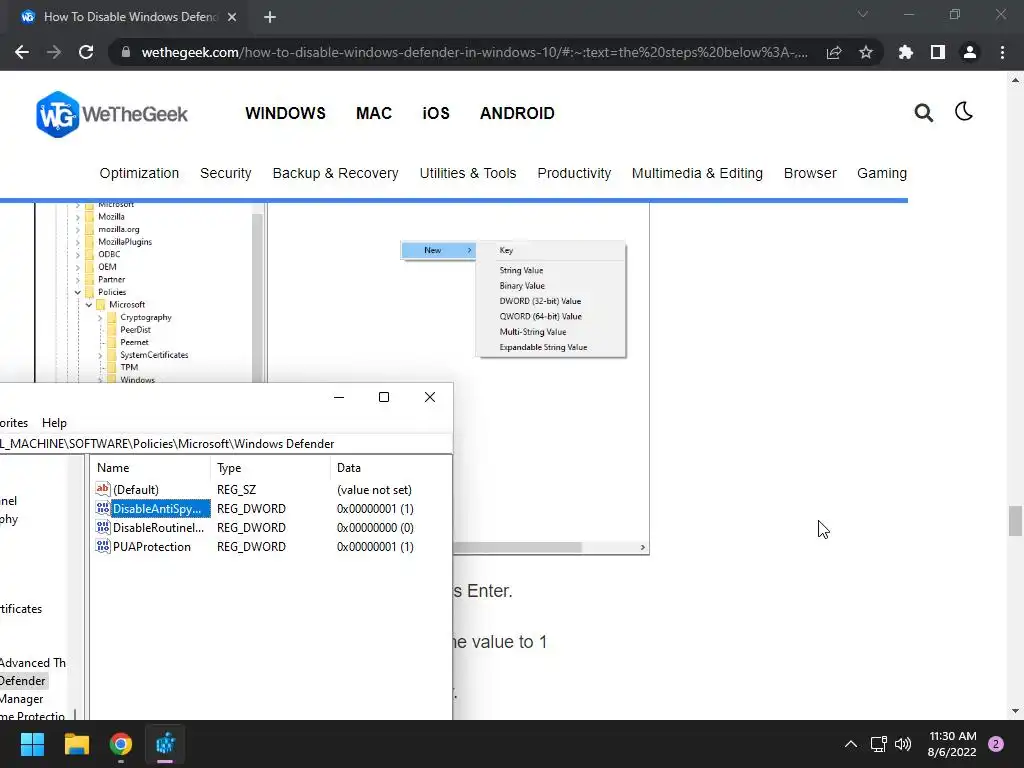
Task: Click the WeTheGeek logo
Action: (x=112, y=114)
